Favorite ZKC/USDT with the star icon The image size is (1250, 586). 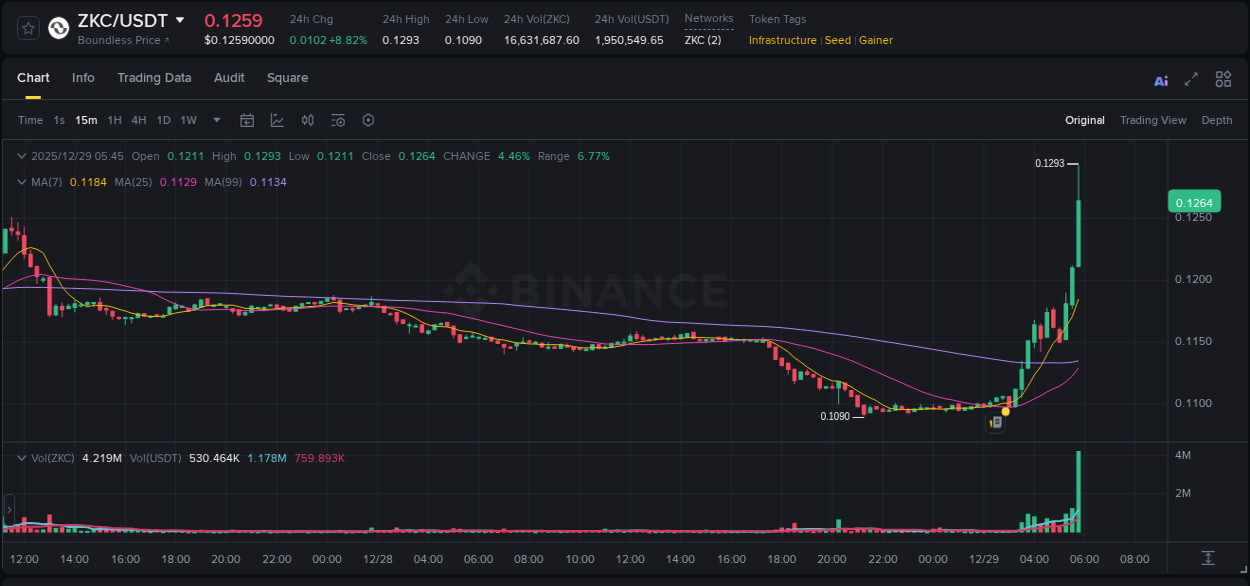(26, 28)
